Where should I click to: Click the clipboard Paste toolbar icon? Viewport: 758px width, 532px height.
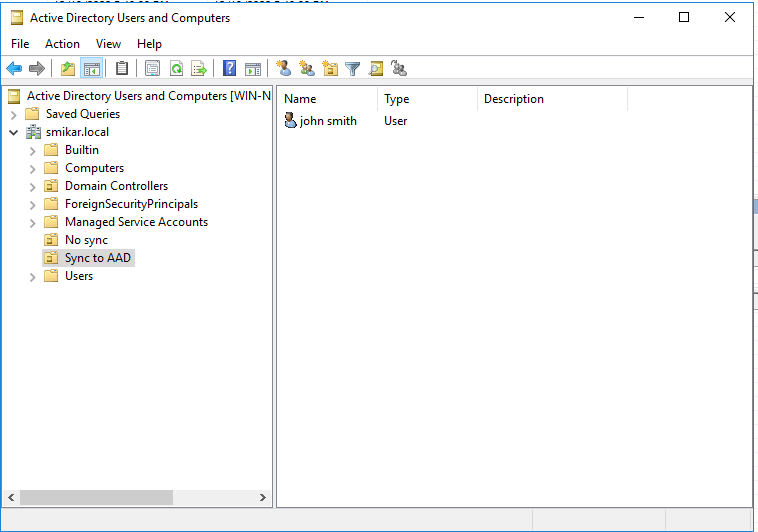(x=122, y=69)
